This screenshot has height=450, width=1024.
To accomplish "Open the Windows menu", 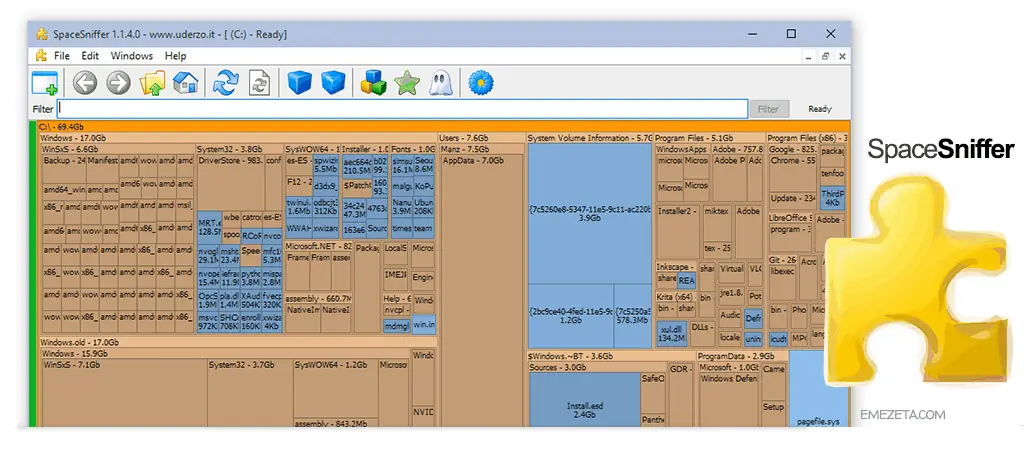I will pos(132,56).
